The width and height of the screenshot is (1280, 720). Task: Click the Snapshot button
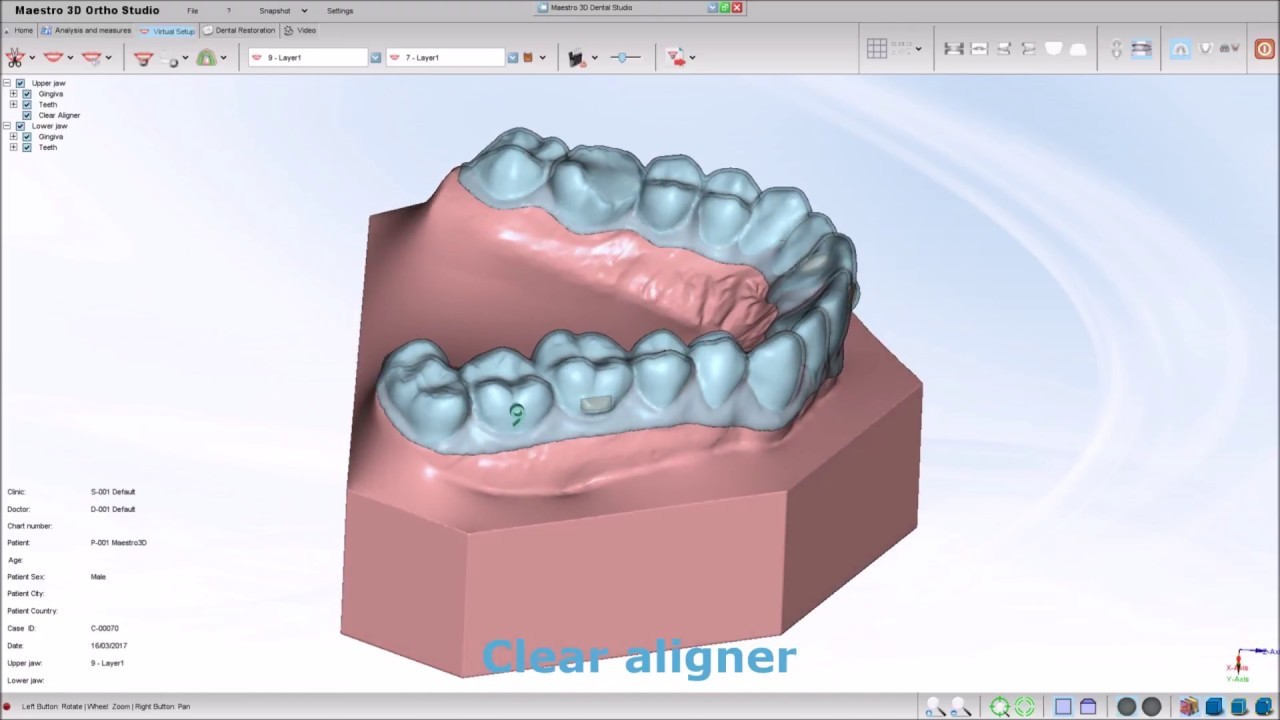click(x=275, y=11)
